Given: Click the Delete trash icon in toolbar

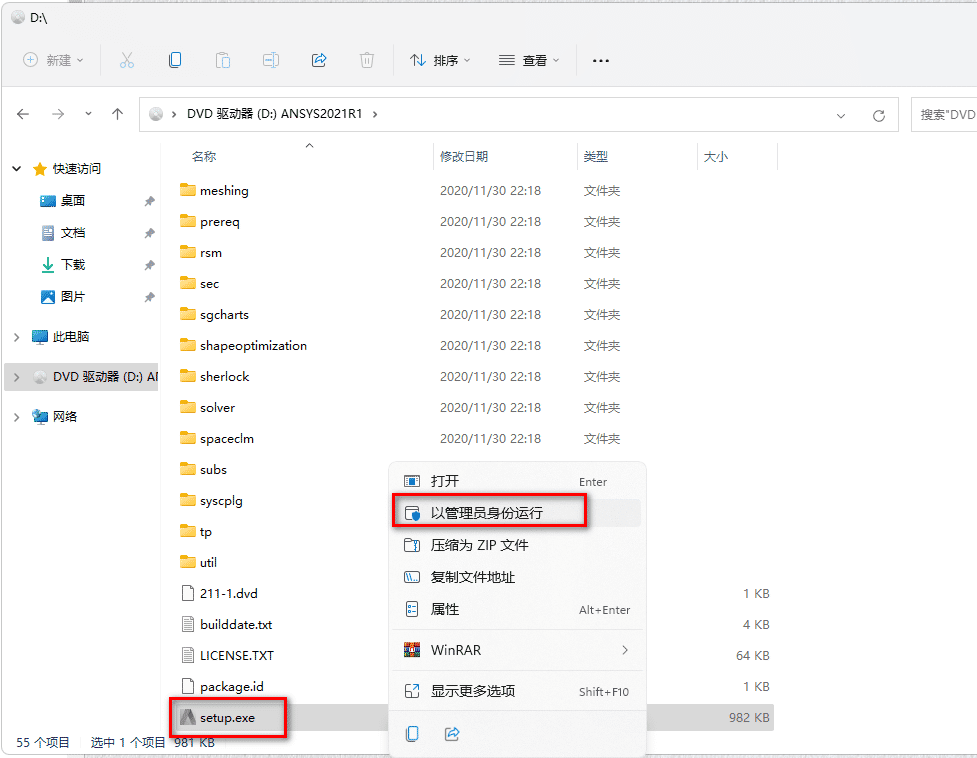Looking at the screenshot, I should point(367,60).
